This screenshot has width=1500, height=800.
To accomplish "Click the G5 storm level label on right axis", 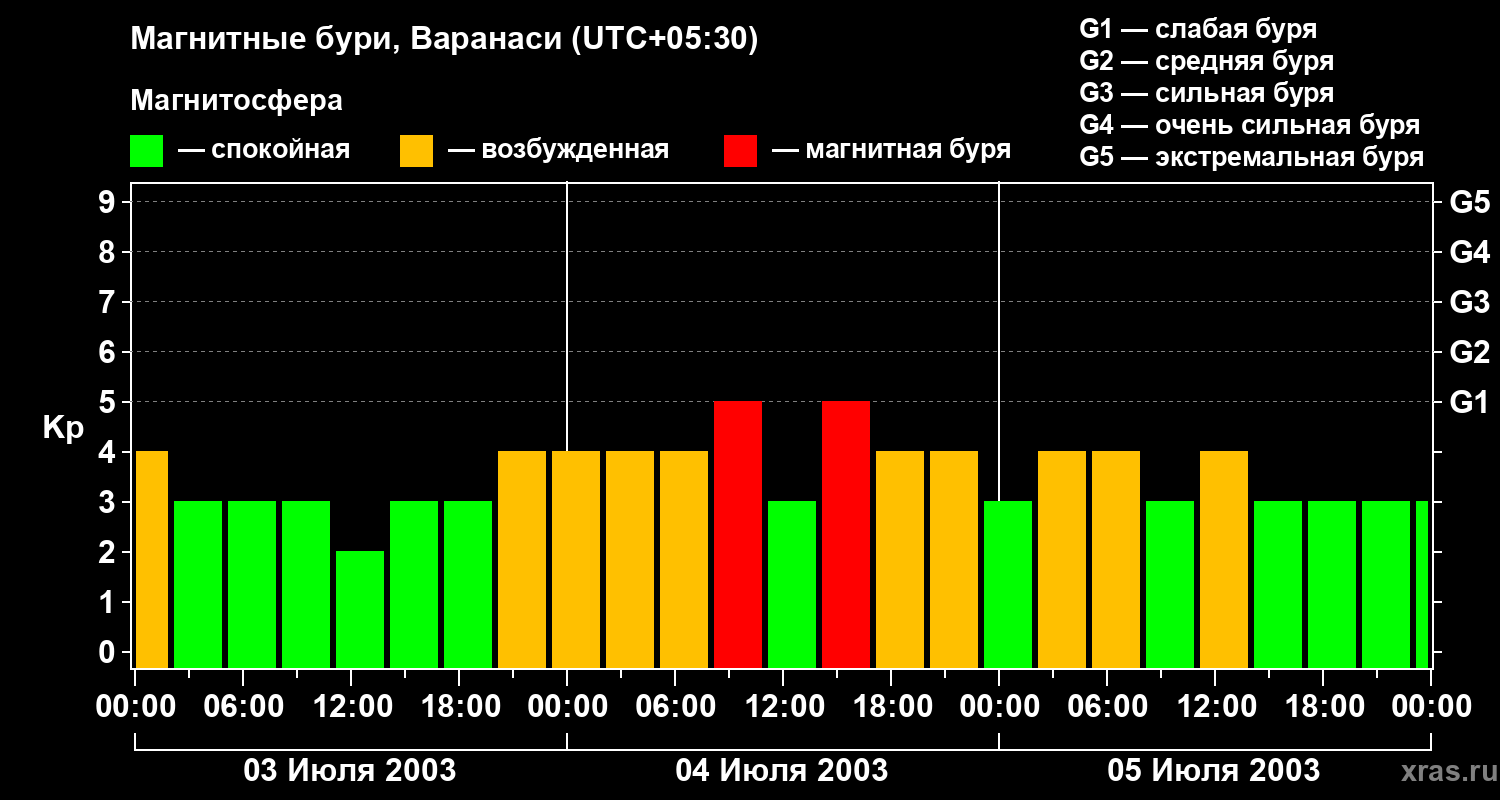I will click(1469, 202).
